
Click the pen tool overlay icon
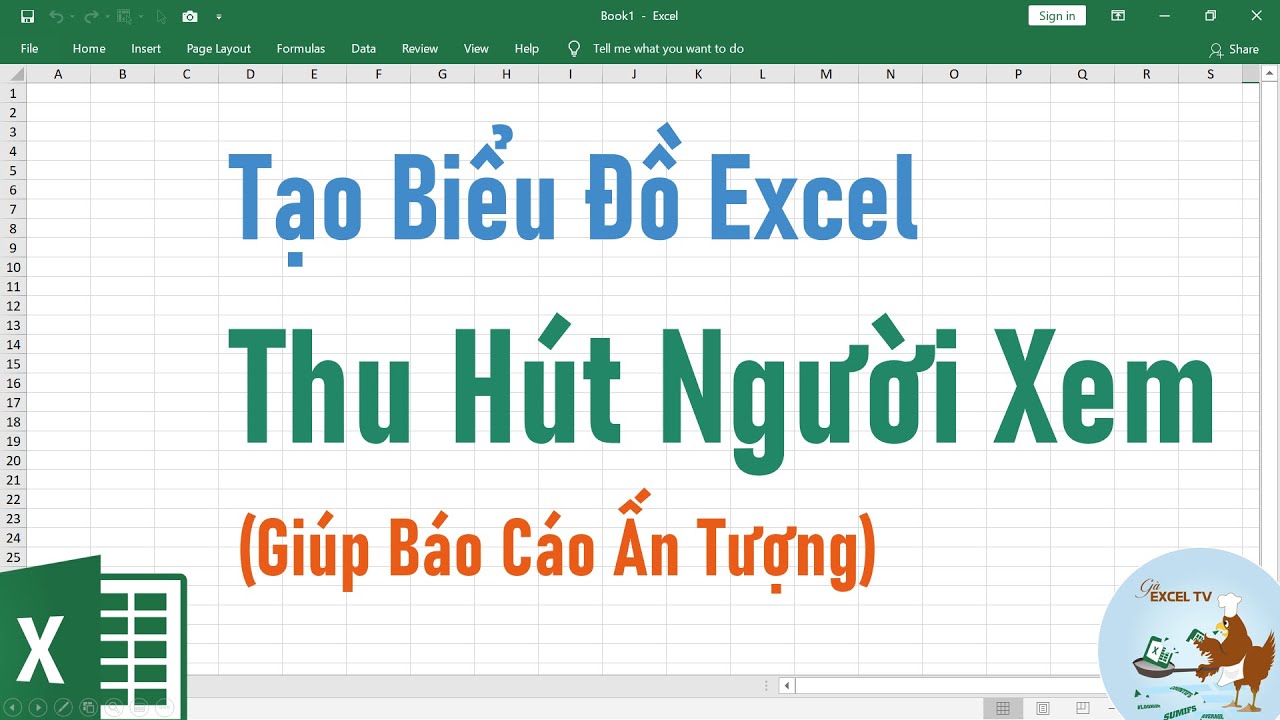pos(63,706)
